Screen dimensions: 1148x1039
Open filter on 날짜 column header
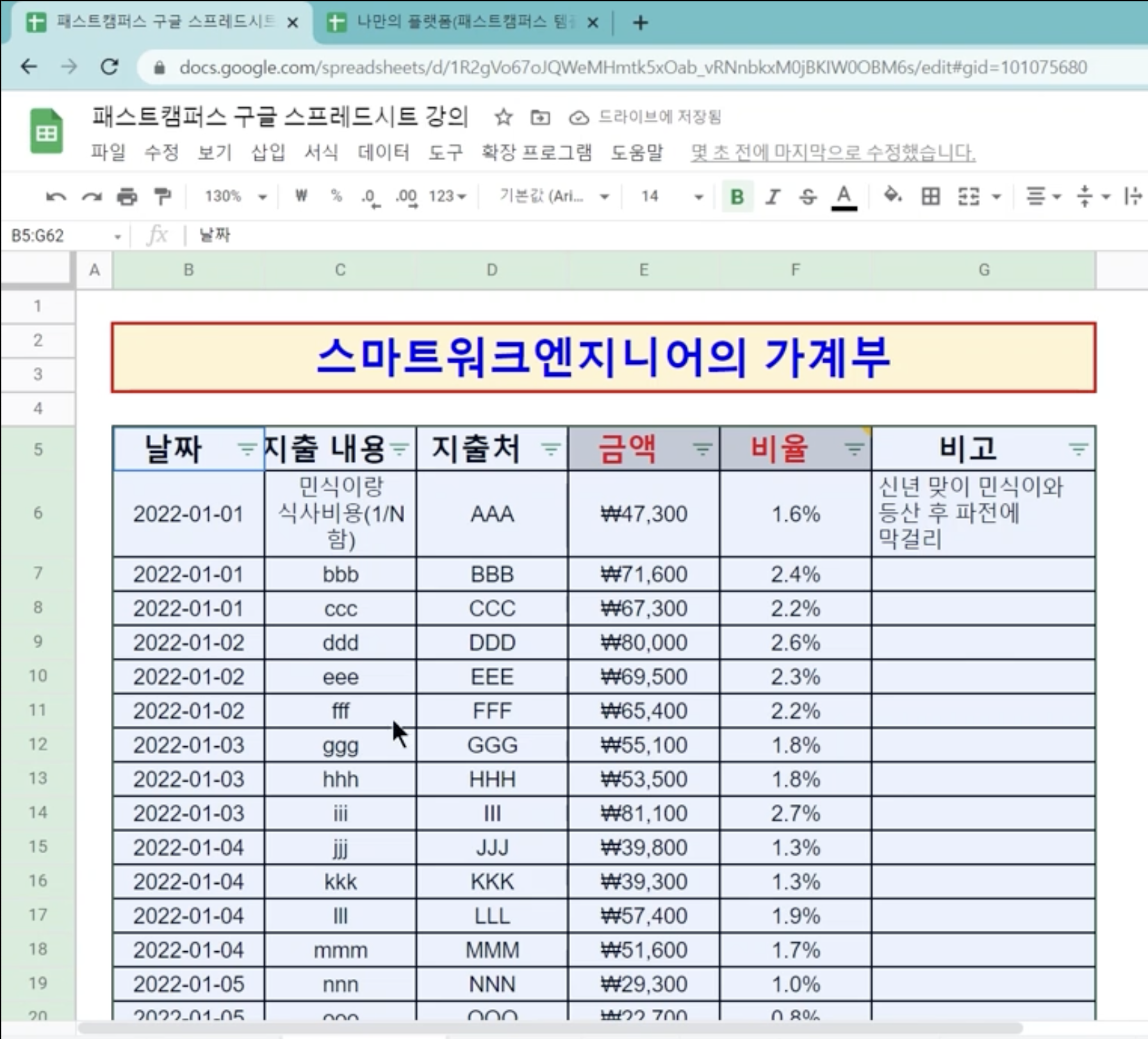pyautogui.click(x=247, y=449)
